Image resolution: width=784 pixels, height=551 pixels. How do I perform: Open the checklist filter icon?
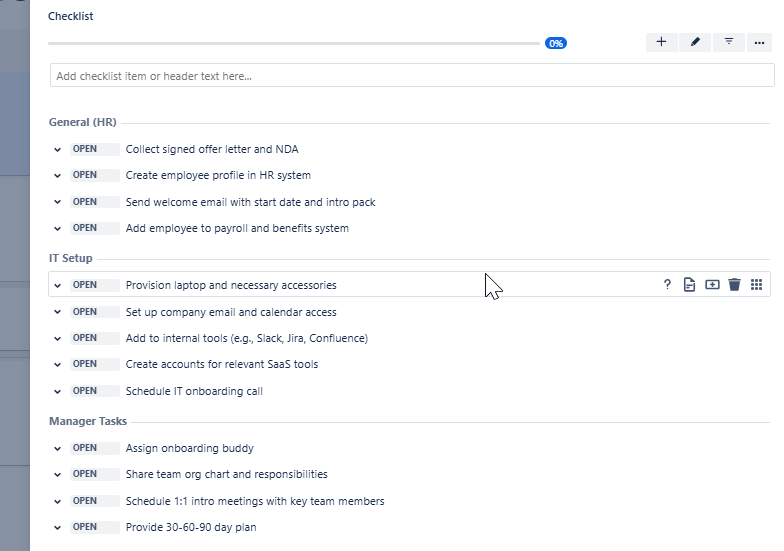pyautogui.click(x=728, y=42)
